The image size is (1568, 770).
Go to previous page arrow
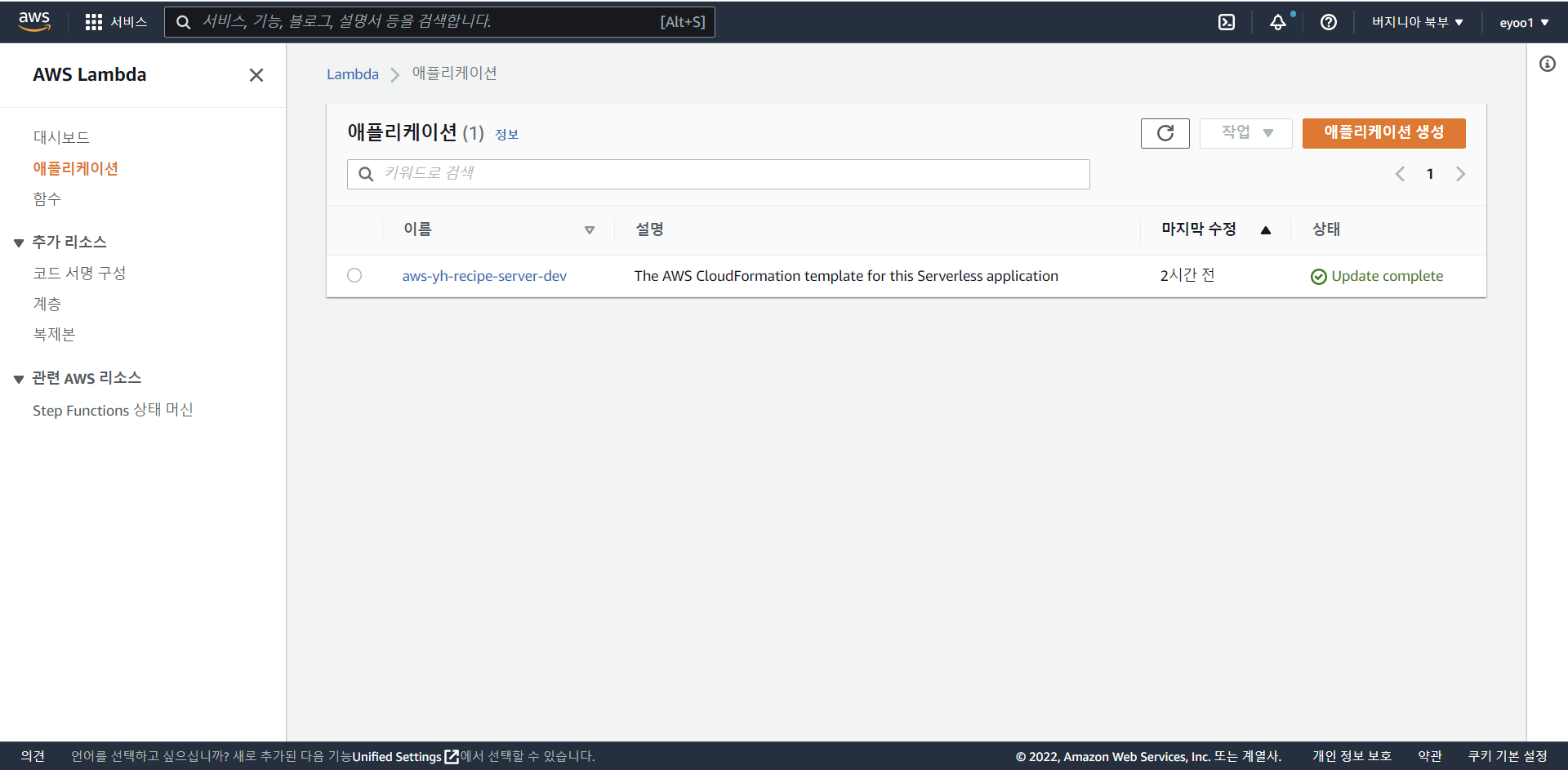(1400, 174)
